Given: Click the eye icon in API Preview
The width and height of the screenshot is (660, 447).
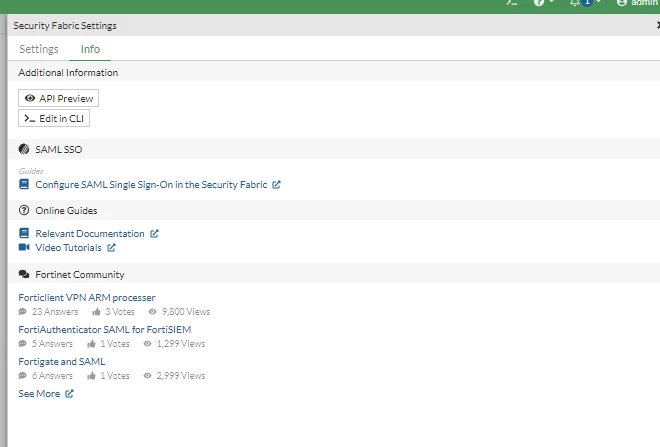Looking at the screenshot, I should click(x=29, y=98).
